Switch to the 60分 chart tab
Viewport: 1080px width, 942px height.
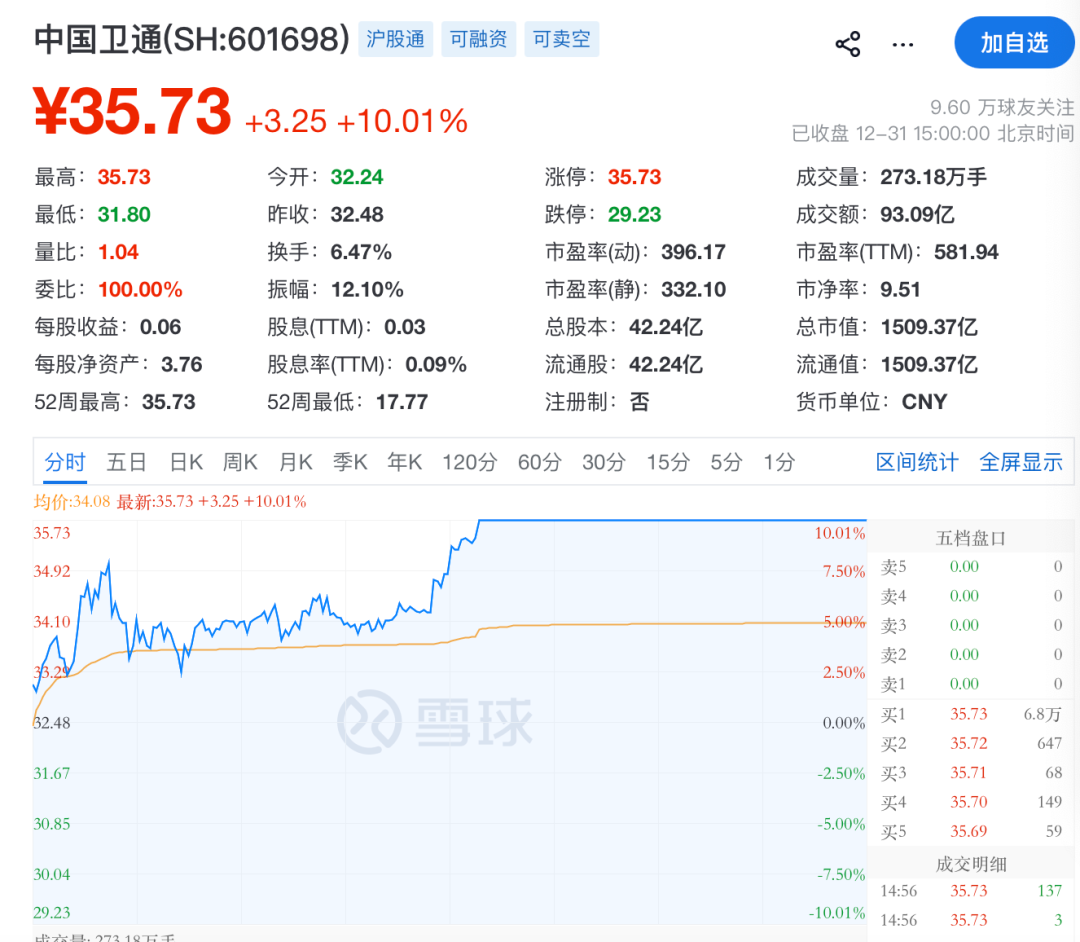[x=539, y=462]
